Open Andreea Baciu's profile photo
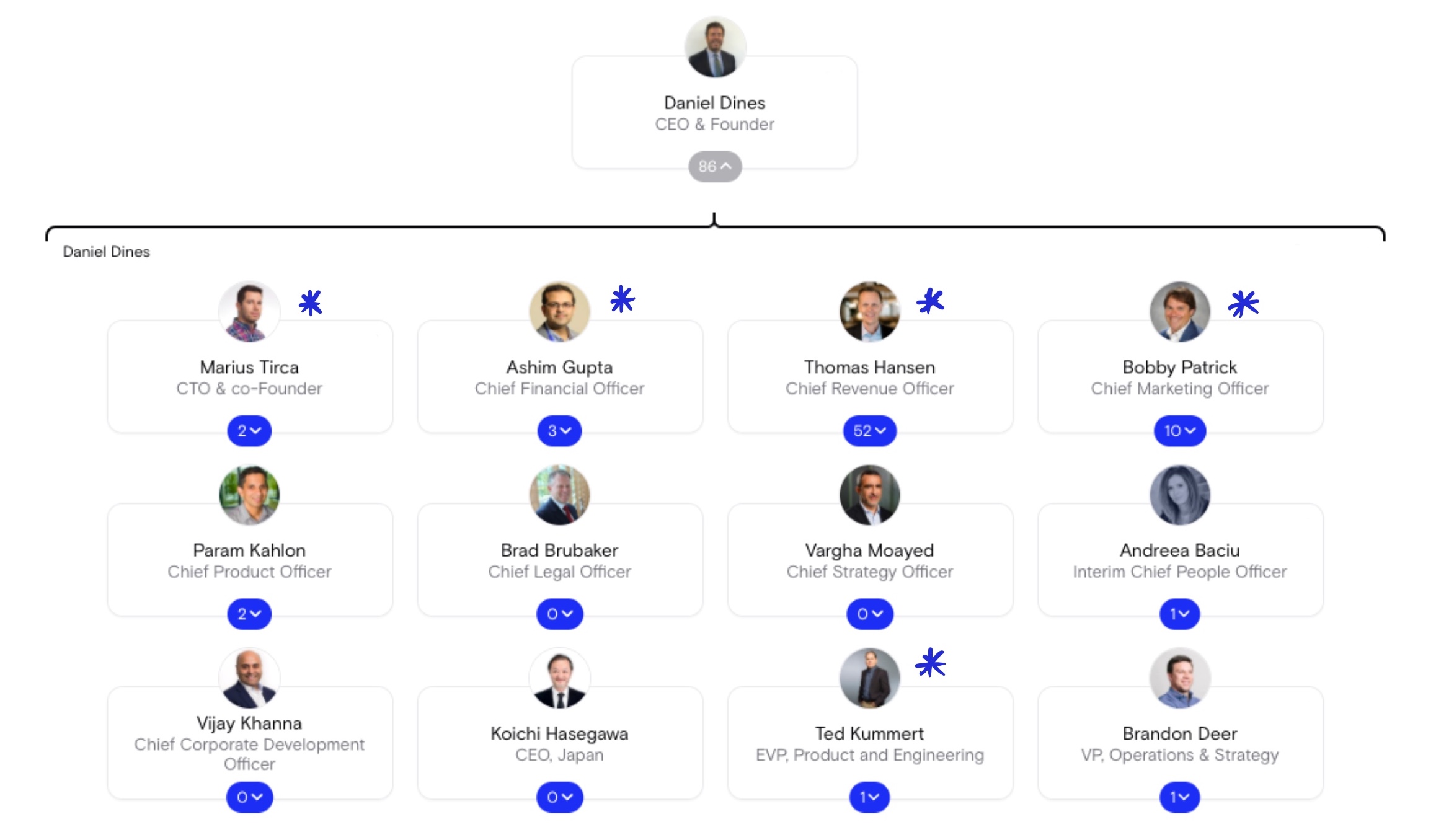This screenshot has height=840, width=1436. coord(1179,495)
